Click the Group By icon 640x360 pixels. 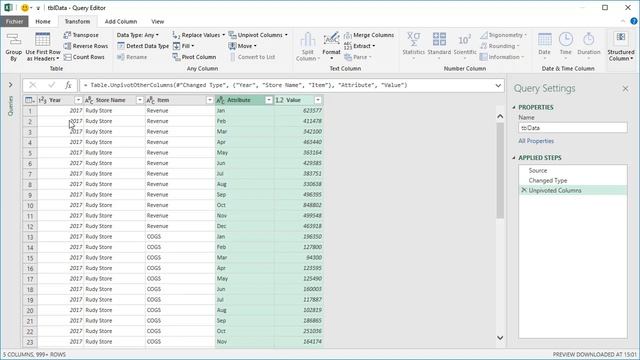click(13, 40)
